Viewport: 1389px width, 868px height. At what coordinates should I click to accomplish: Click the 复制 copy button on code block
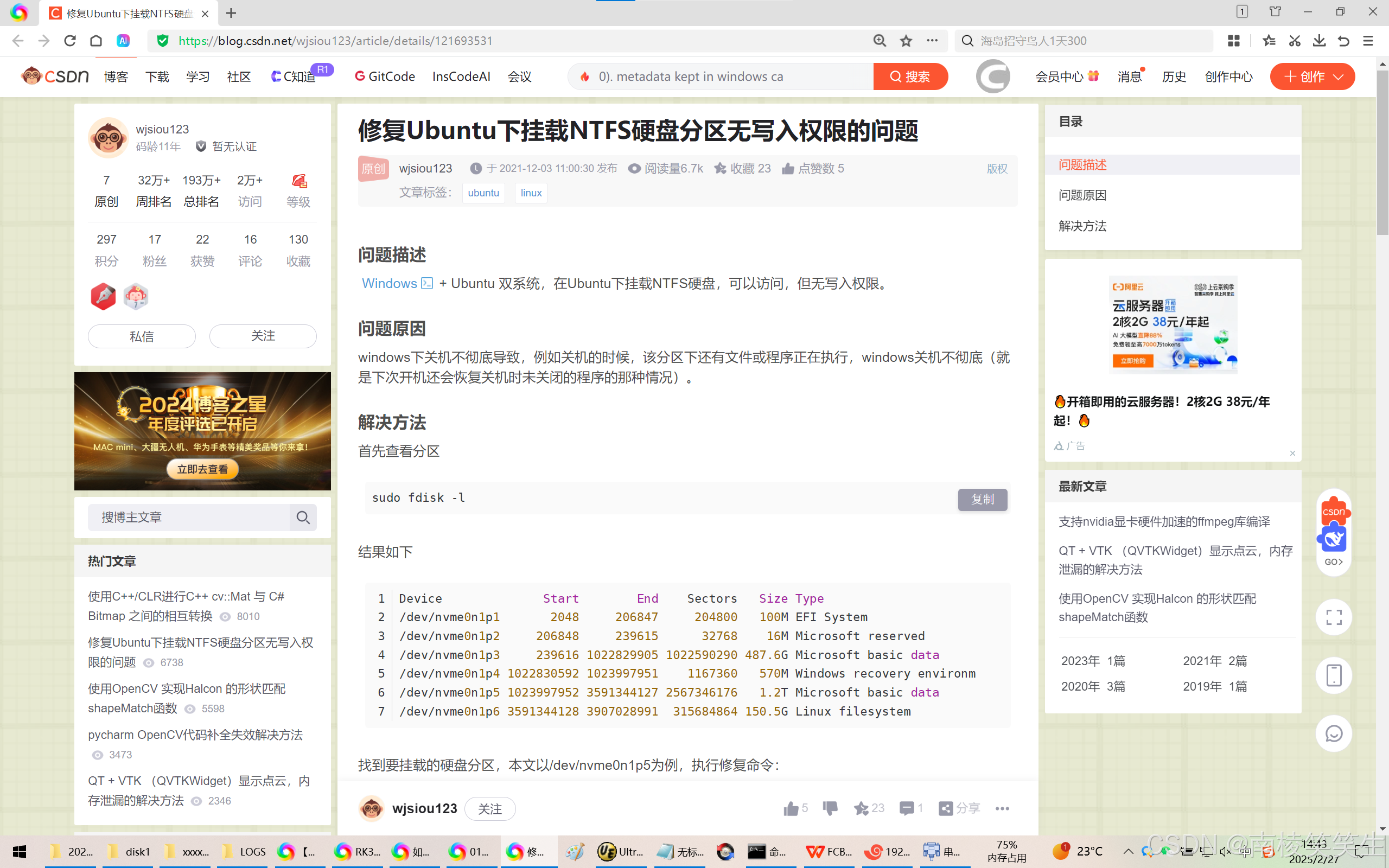click(x=982, y=499)
